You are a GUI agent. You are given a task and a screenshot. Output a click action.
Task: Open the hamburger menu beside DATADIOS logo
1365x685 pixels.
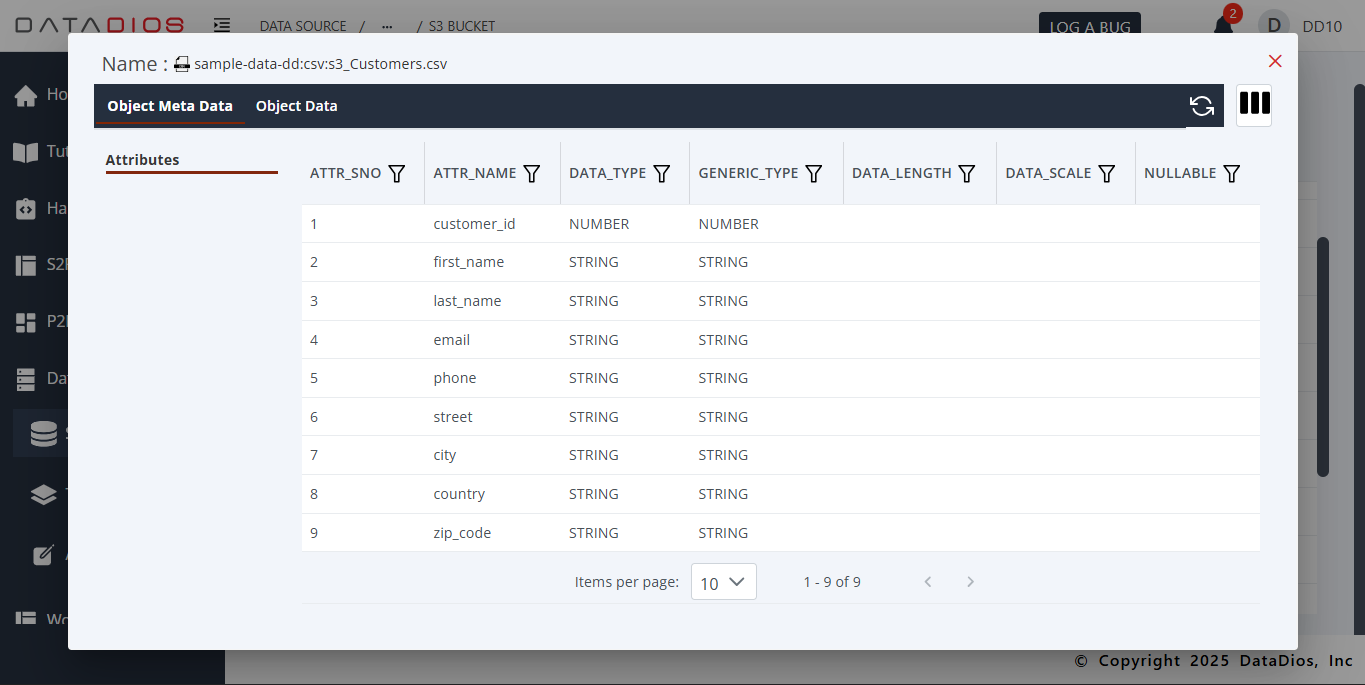tap(222, 23)
